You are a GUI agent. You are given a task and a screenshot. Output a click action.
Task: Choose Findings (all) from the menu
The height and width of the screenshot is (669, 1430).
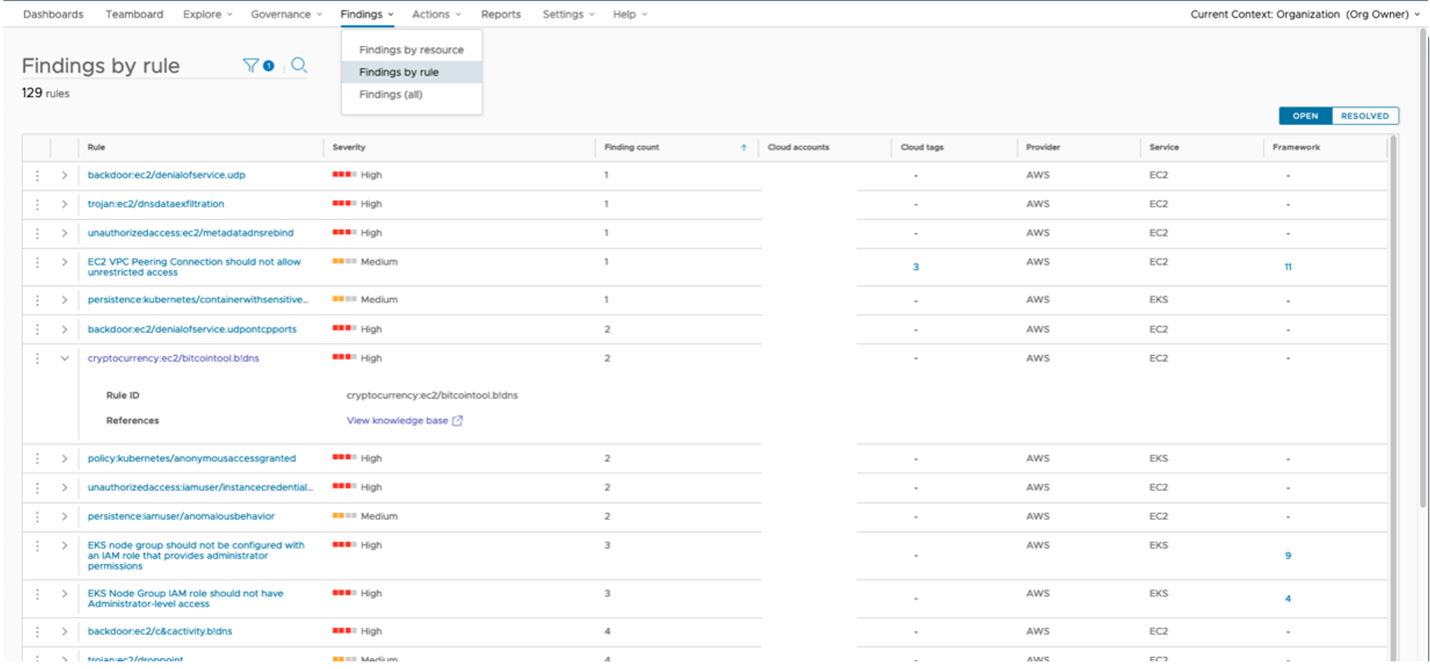point(390,95)
